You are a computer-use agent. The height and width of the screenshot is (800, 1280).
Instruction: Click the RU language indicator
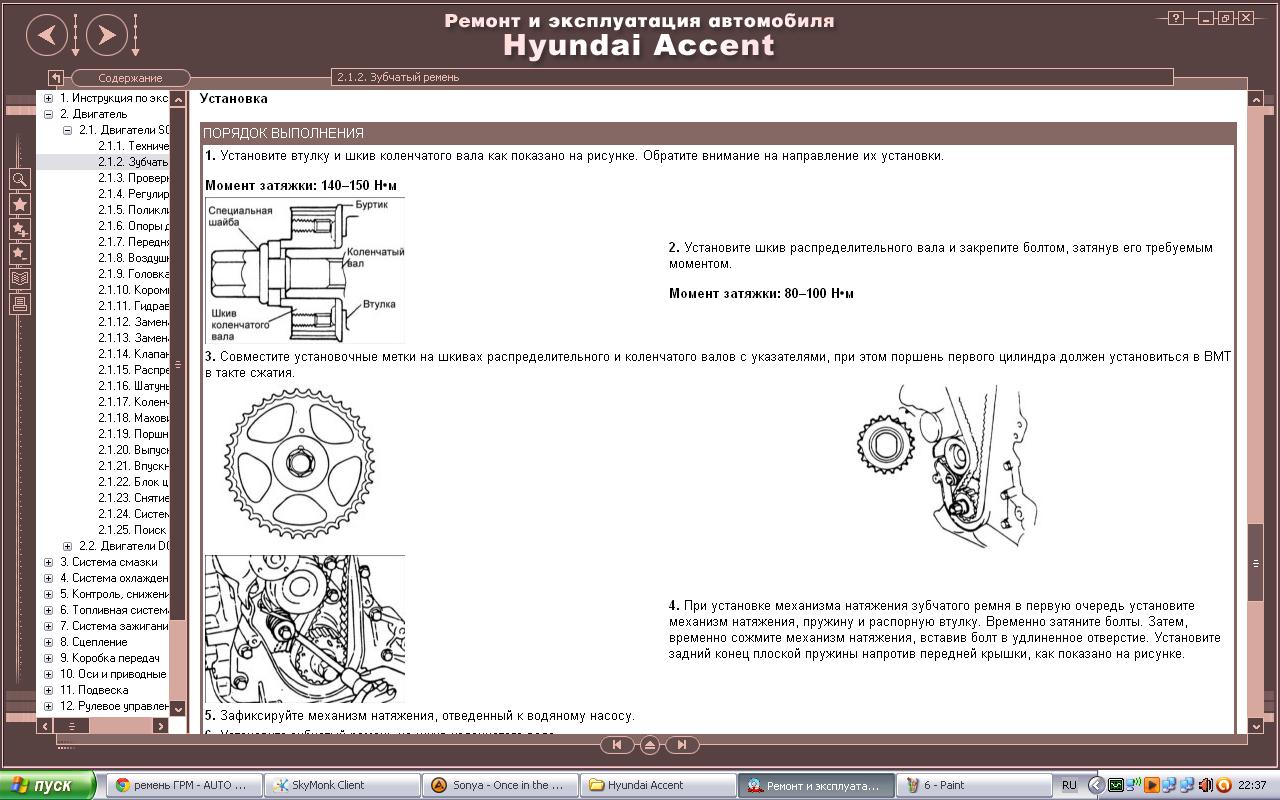point(1069,785)
